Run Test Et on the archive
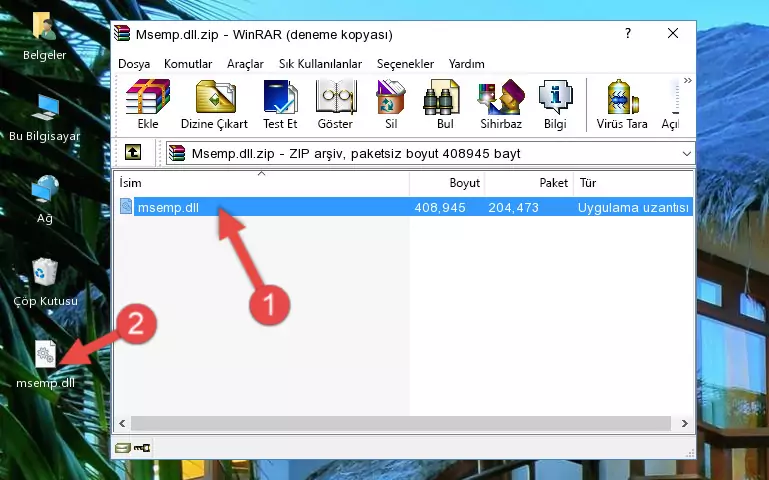The height and width of the screenshot is (480, 769). click(280, 104)
